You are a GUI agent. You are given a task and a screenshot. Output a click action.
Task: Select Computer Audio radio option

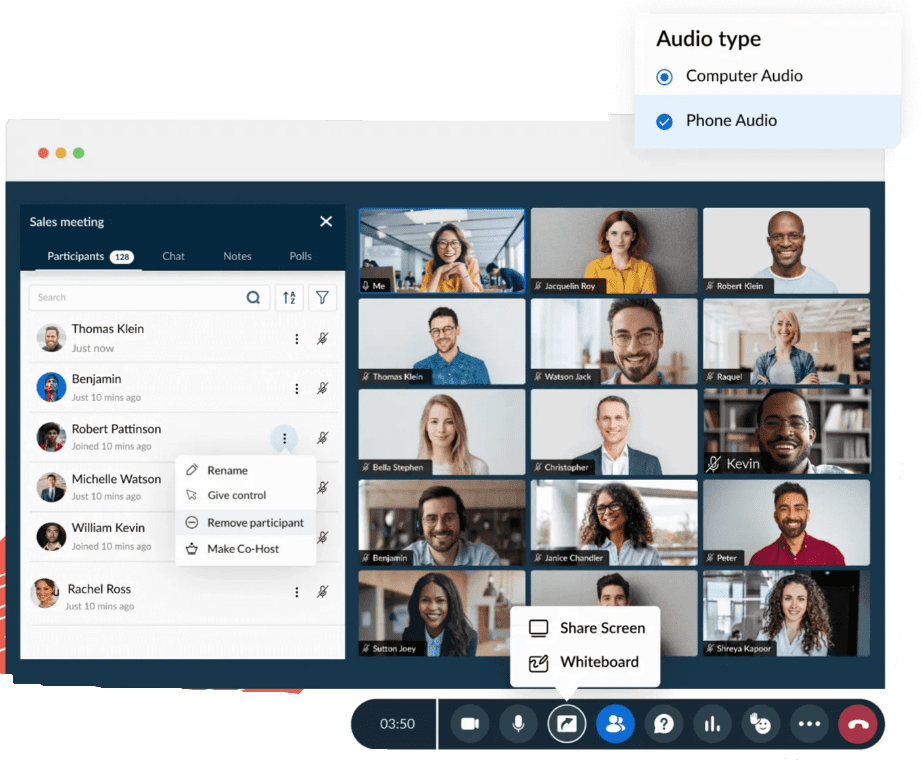coord(664,77)
